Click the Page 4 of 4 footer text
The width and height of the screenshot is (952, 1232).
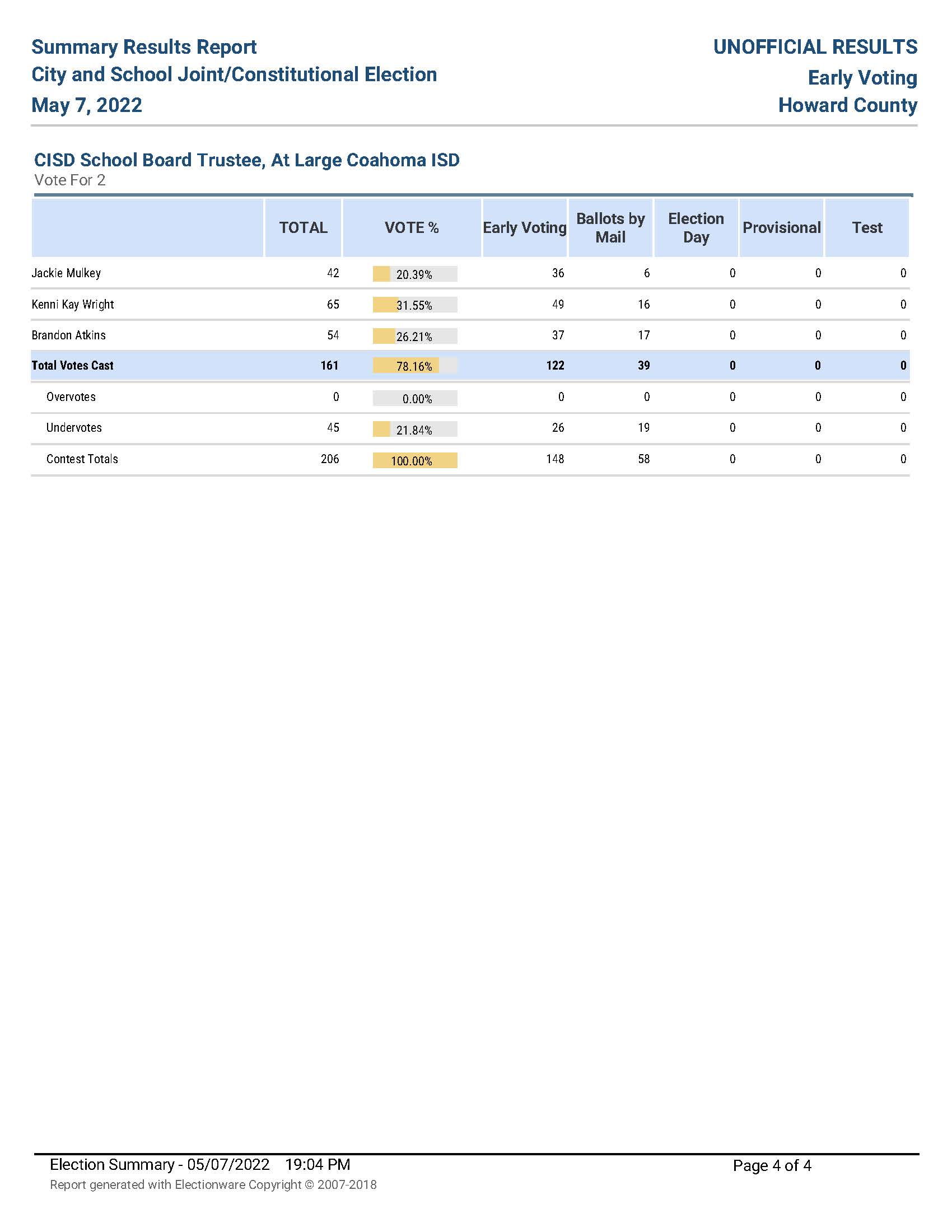click(772, 1165)
